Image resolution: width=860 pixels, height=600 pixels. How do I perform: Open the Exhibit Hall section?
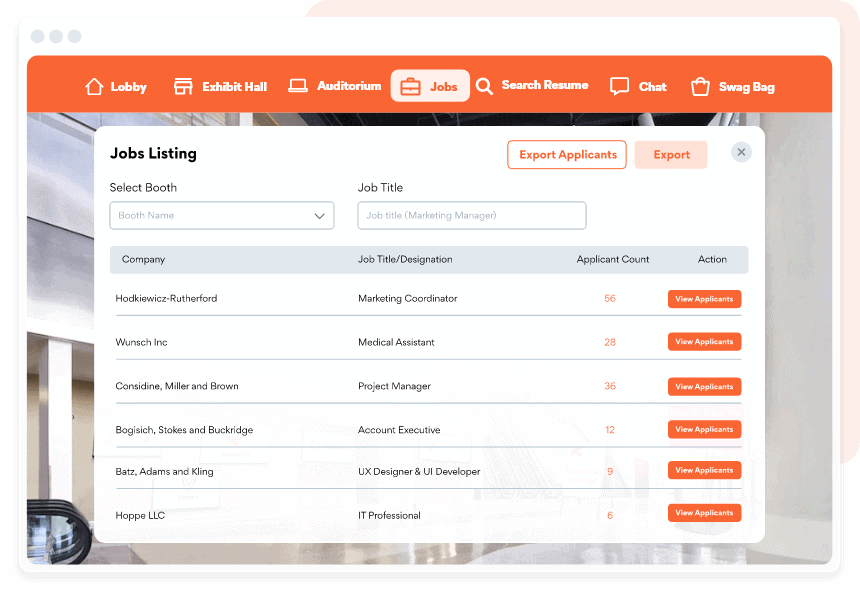183,85
